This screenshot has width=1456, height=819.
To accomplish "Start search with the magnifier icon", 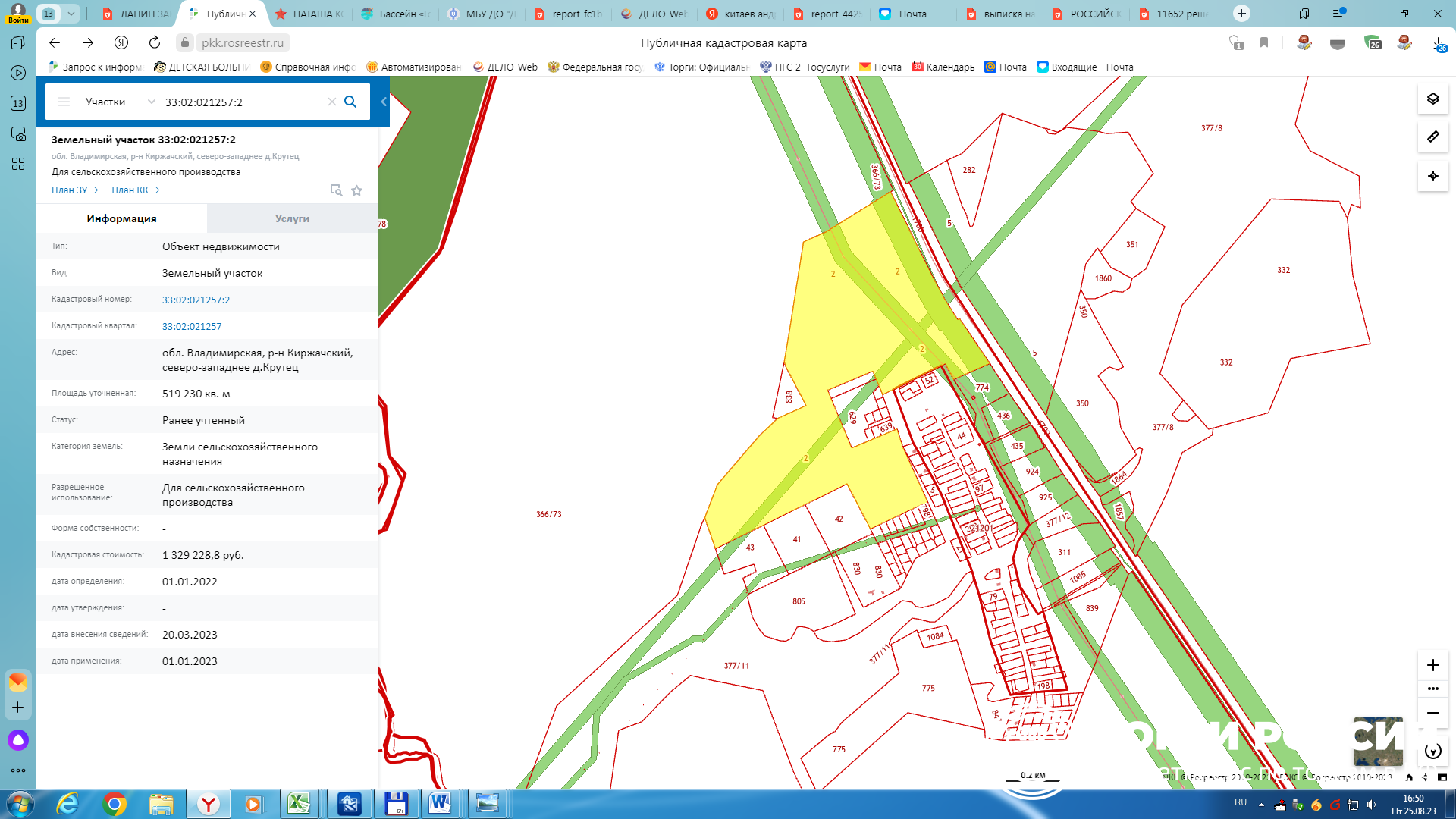I will (x=350, y=102).
